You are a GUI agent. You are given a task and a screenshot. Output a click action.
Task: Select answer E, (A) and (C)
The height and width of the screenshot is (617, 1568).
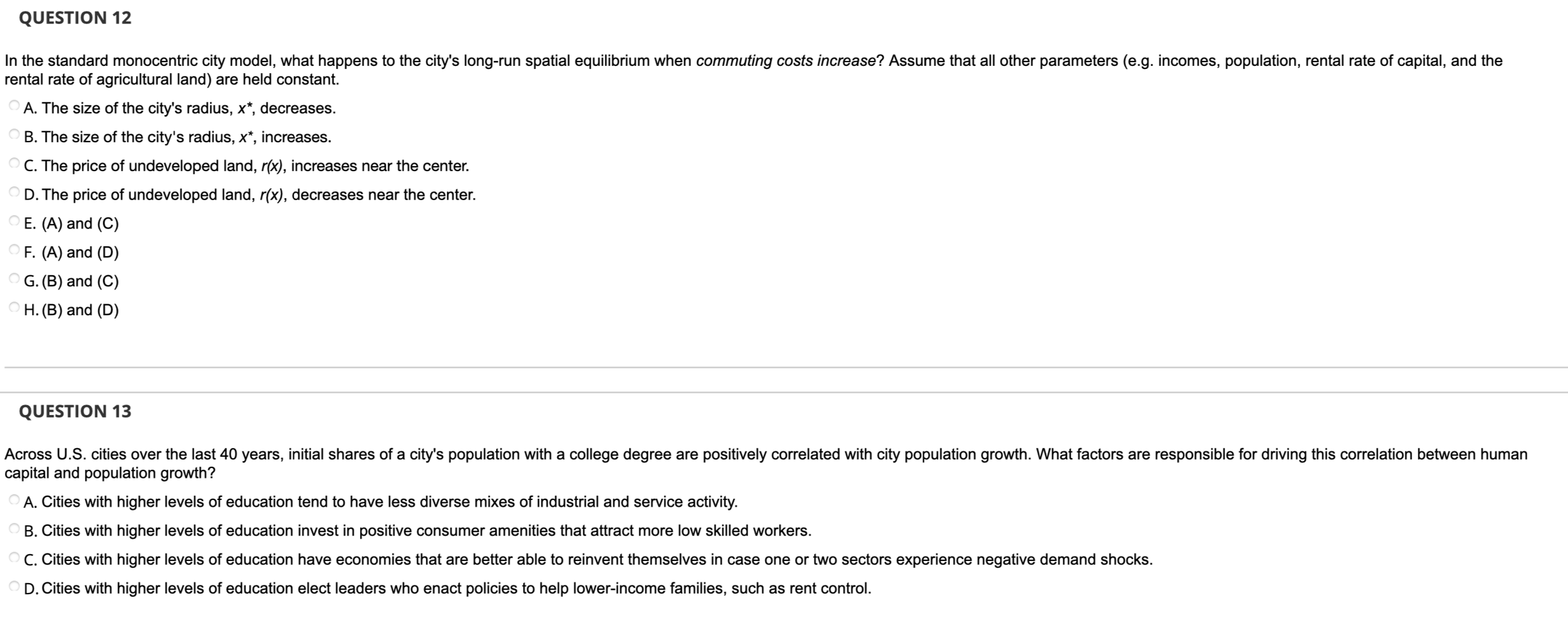(x=14, y=220)
